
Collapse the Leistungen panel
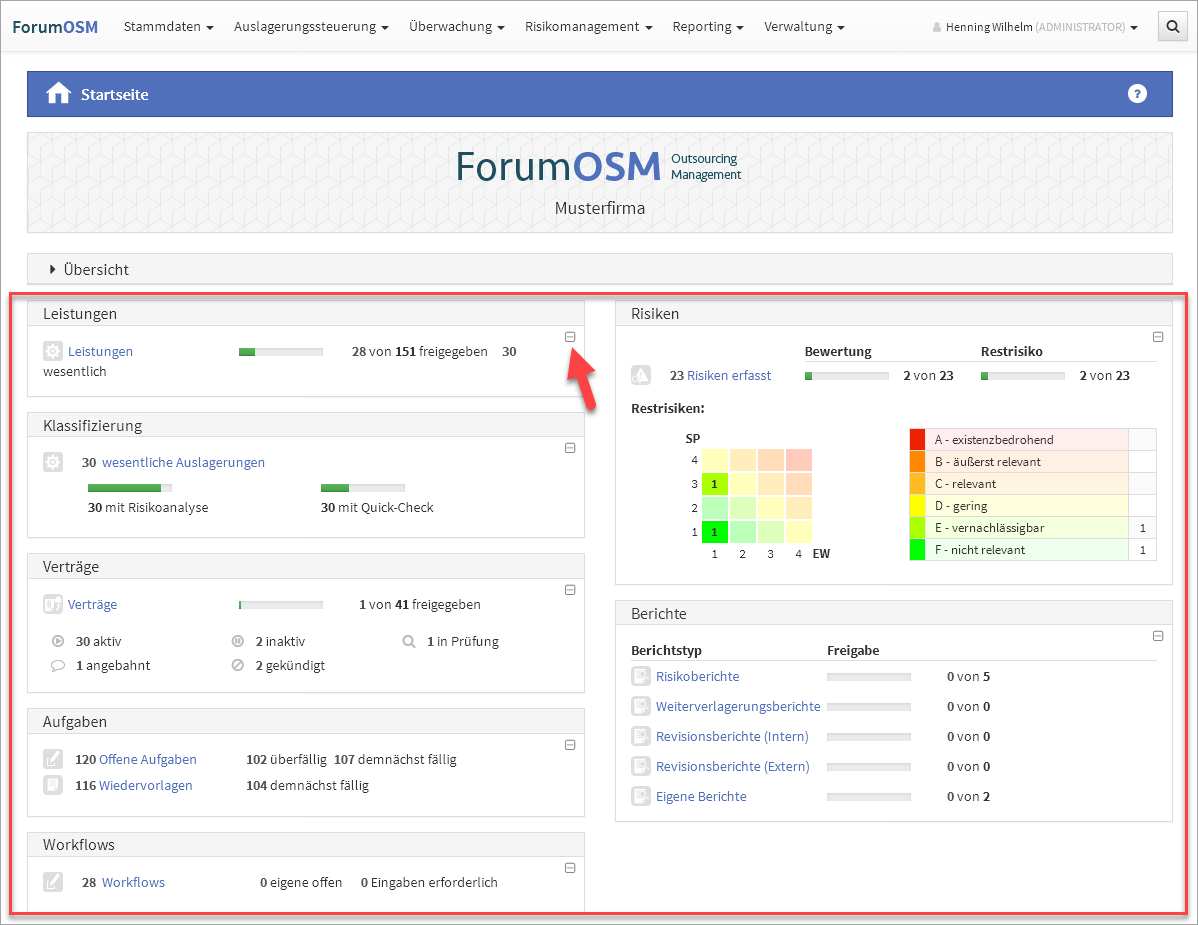pos(570,337)
